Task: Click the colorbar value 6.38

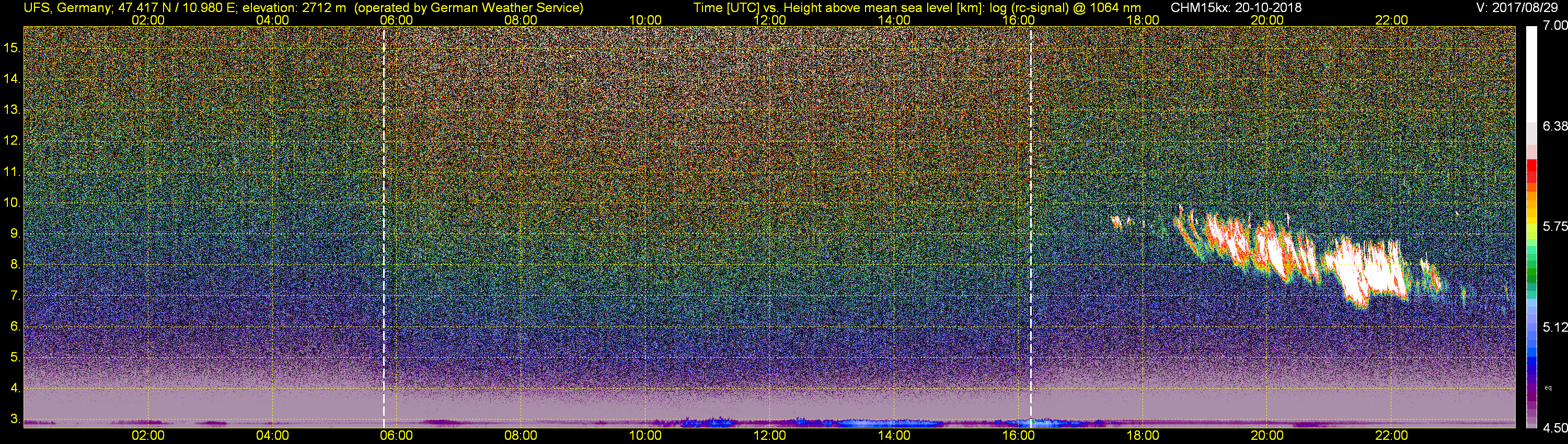Action: (x=1555, y=126)
